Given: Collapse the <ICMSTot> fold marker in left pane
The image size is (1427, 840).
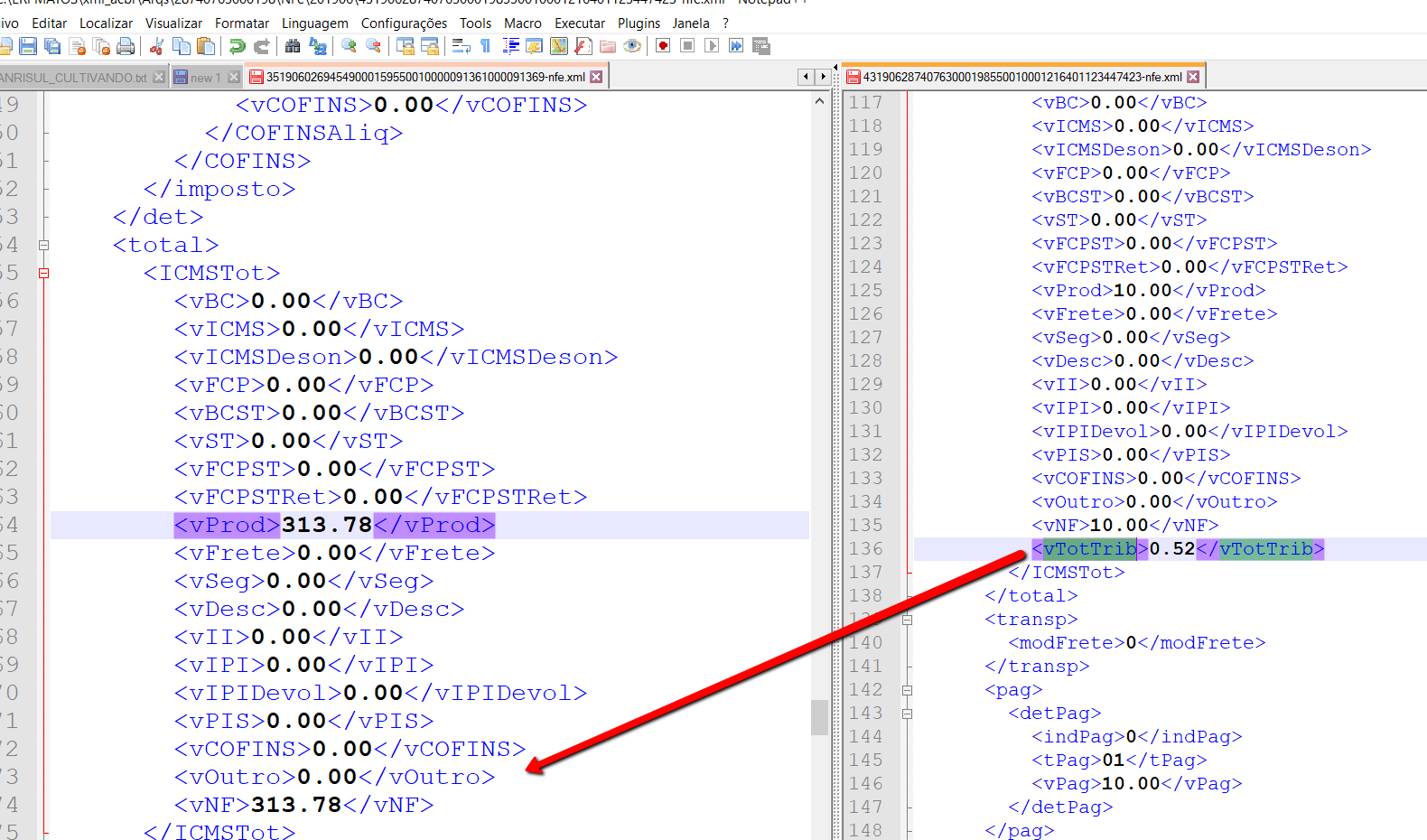Looking at the screenshot, I should 43,273.
